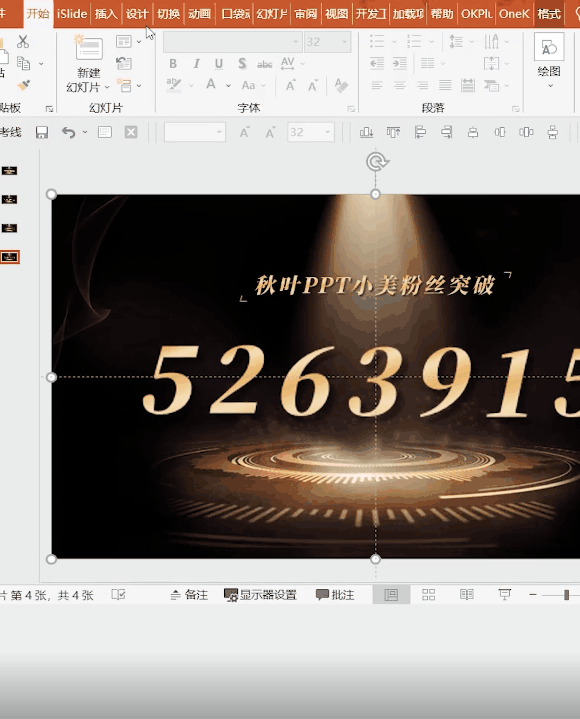Switch to Slide Sorter view in status bar
The width and height of the screenshot is (580, 719).
[429, 595]
